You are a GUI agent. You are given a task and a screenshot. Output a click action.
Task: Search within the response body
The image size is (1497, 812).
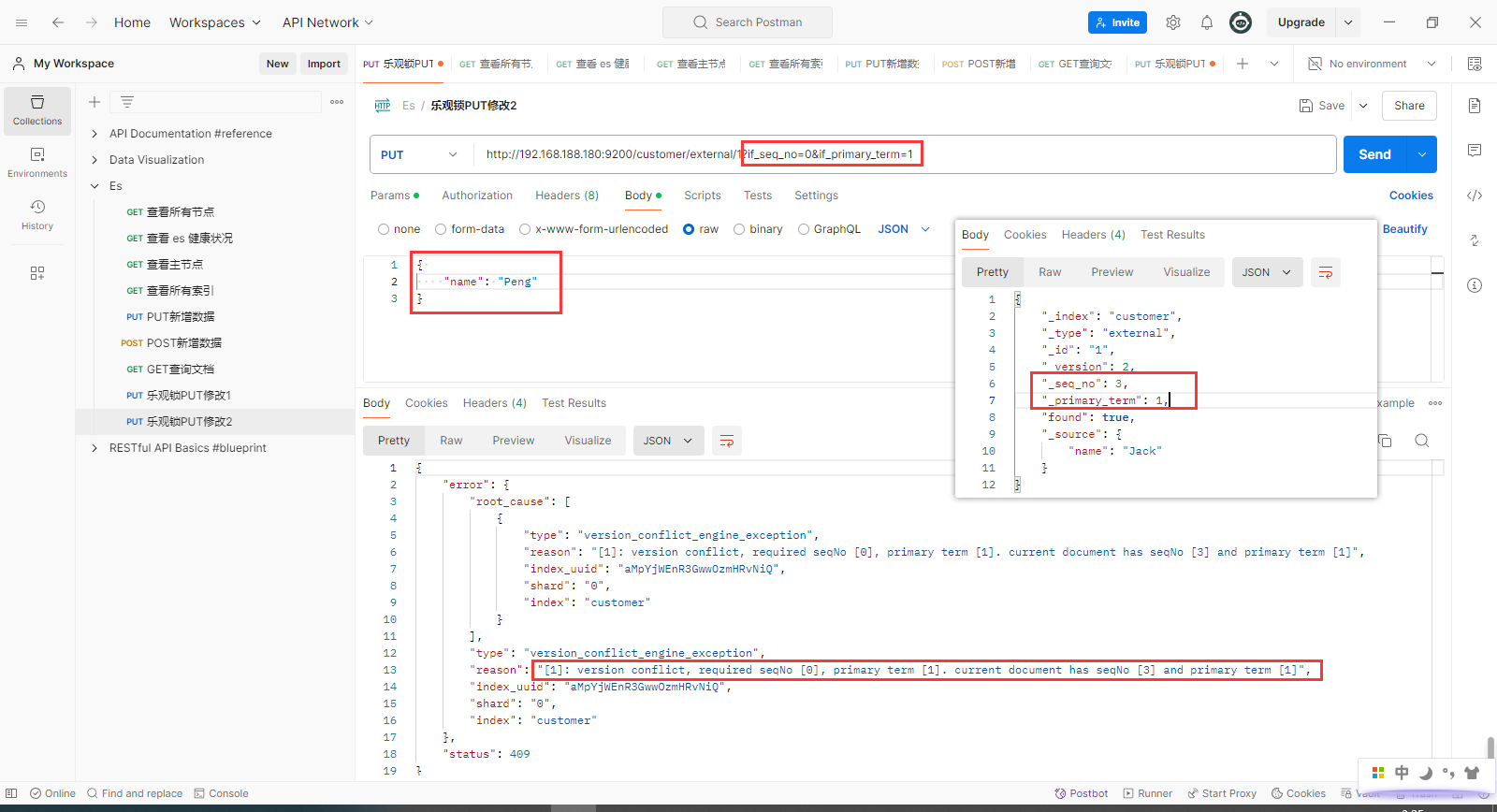(1422, 441)
